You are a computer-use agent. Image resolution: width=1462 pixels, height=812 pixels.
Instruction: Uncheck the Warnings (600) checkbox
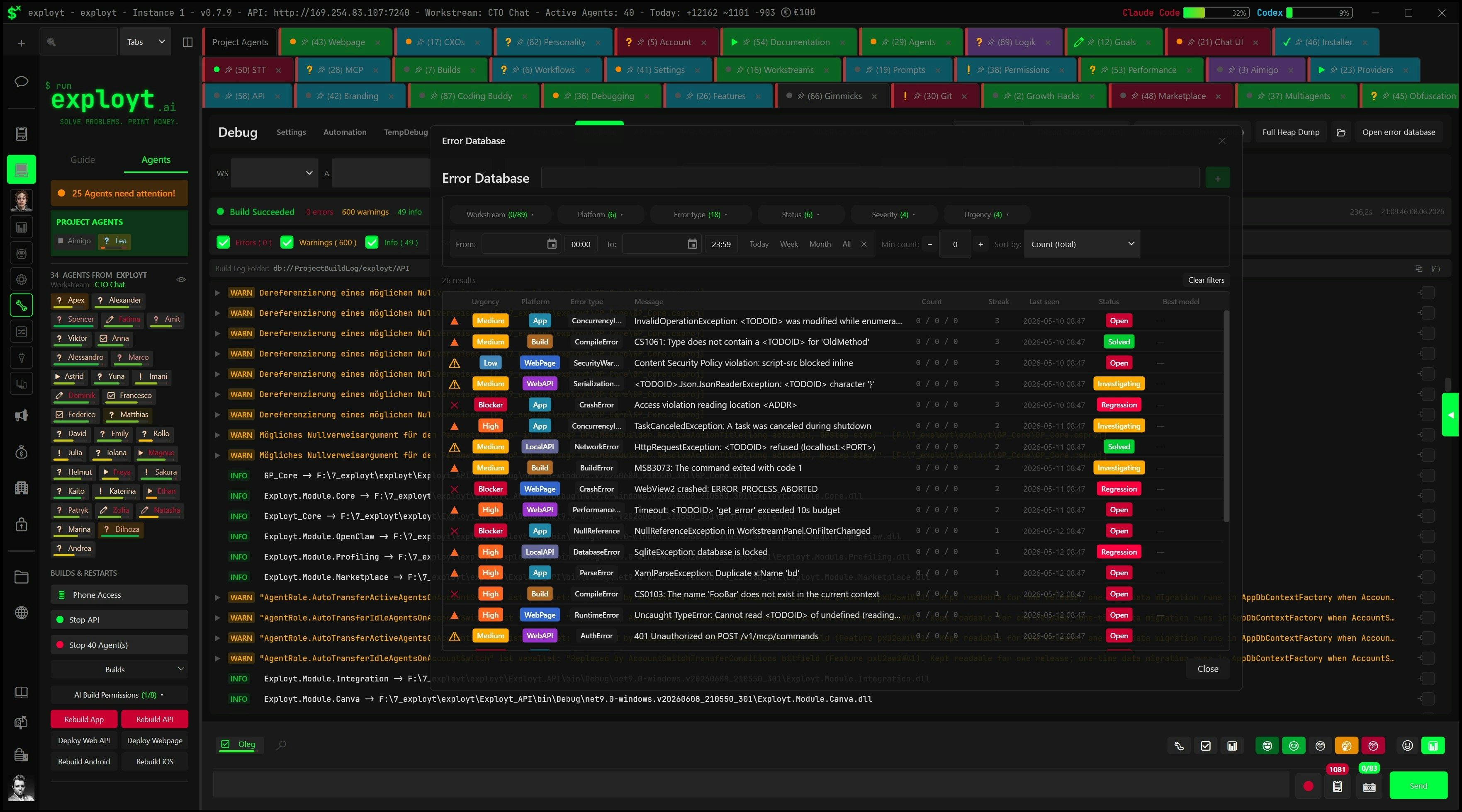pyautogui.click(x=287, y=242)
